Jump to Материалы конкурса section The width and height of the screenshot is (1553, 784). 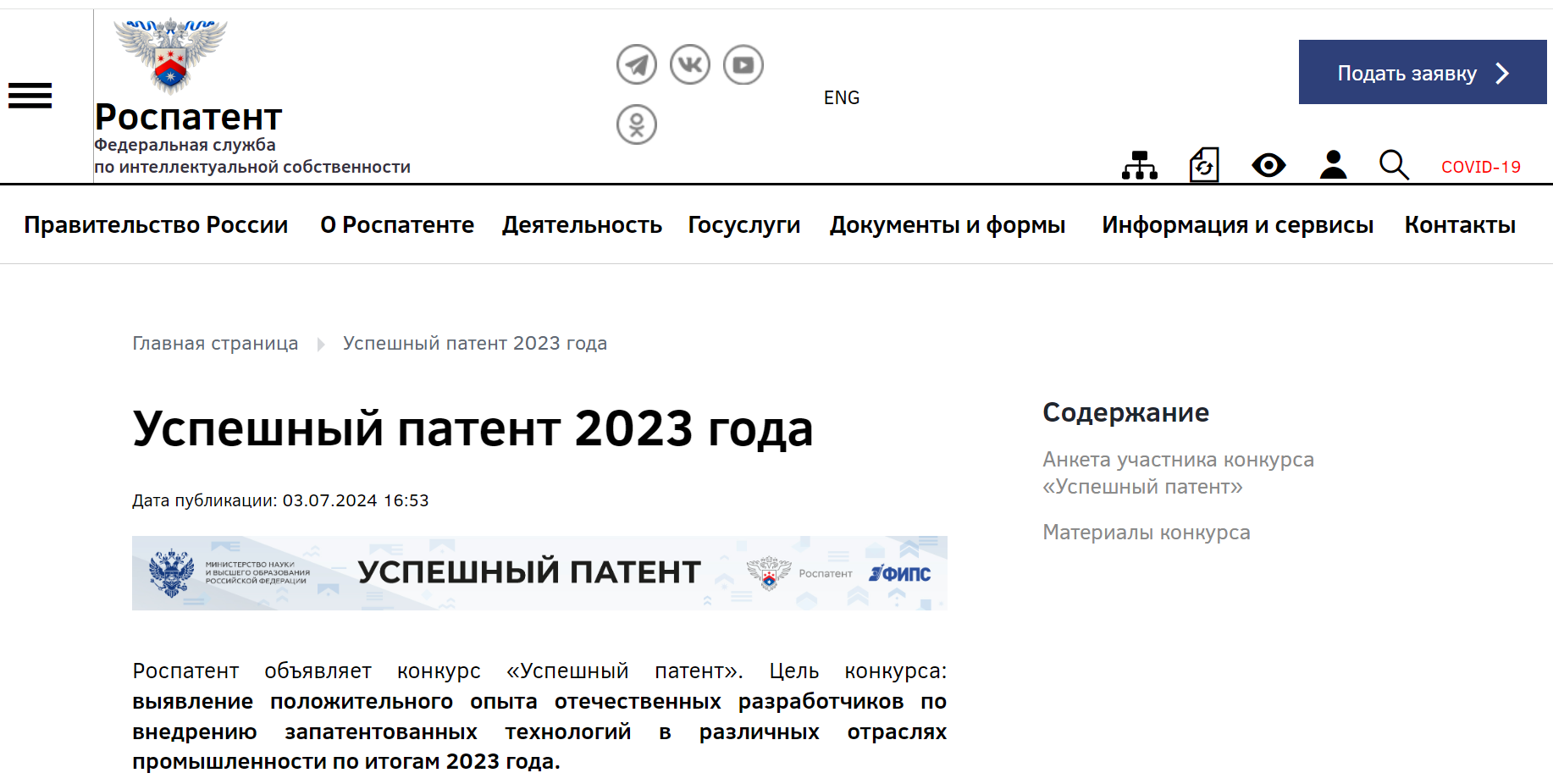point(1147,533)
